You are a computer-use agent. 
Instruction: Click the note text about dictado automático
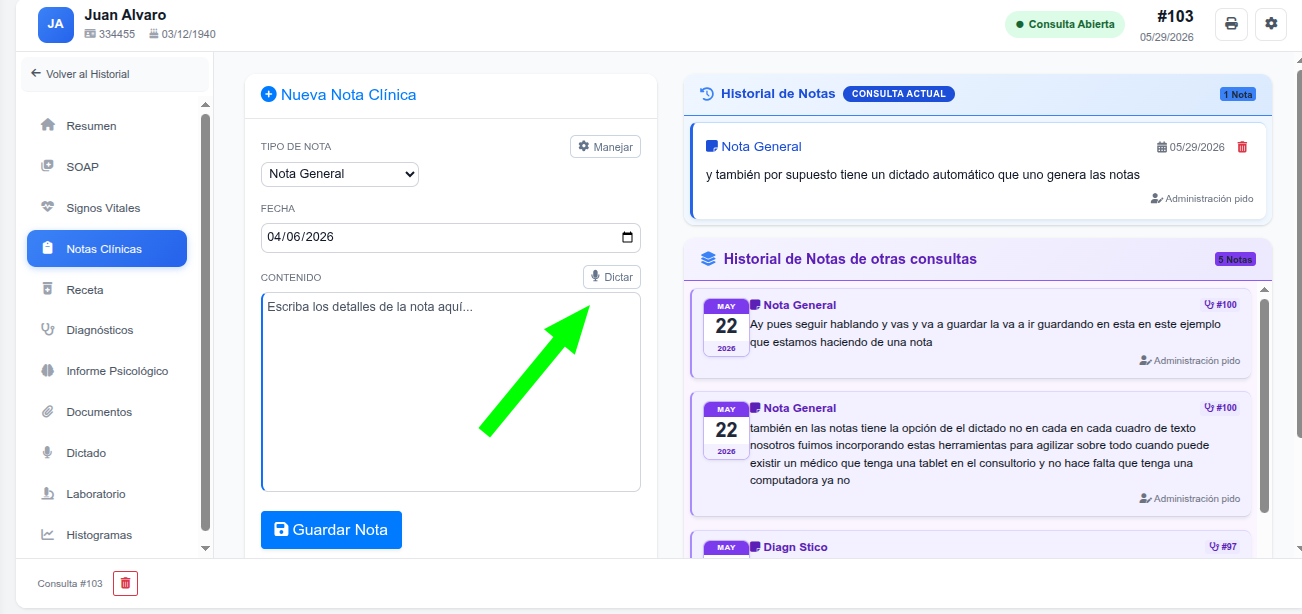(x=923, y=175)
